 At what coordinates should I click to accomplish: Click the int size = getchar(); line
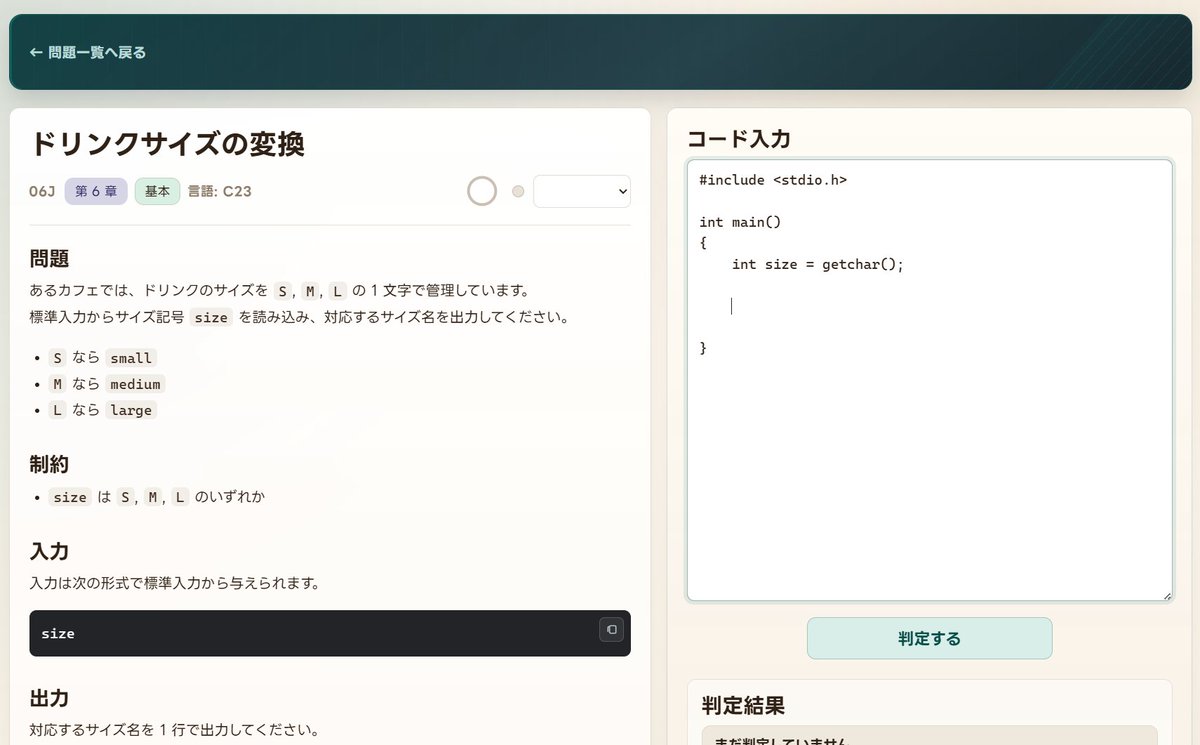pyautogui.click(x=817, y=264)
